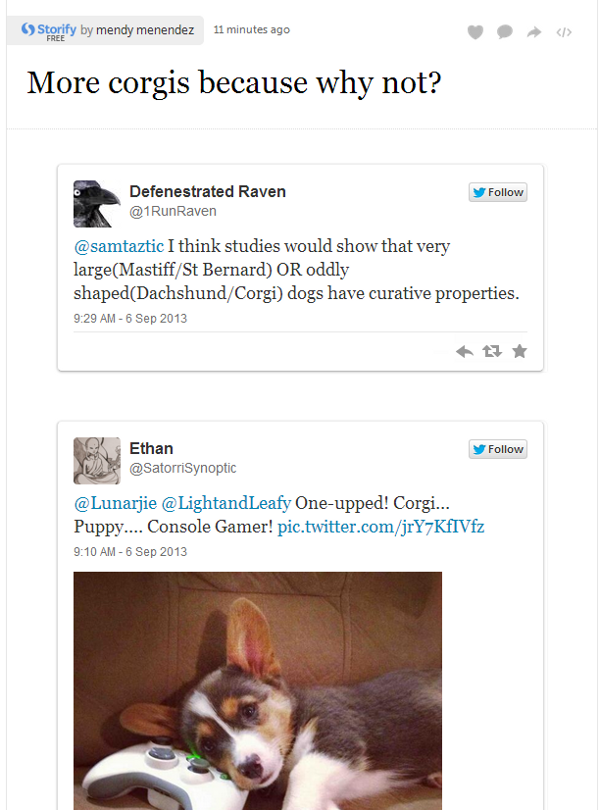Reply to Defenestrated Raven's tweet
Image resolution: width=600 pixels, height=810 pixels.
464,352
